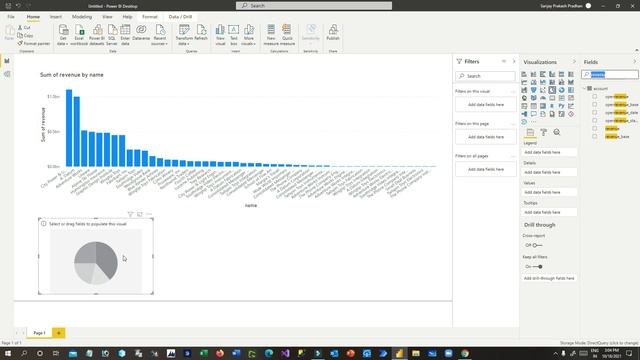Switch to the View ribbon tab
The image size is (640, 360).
point(107,17)
